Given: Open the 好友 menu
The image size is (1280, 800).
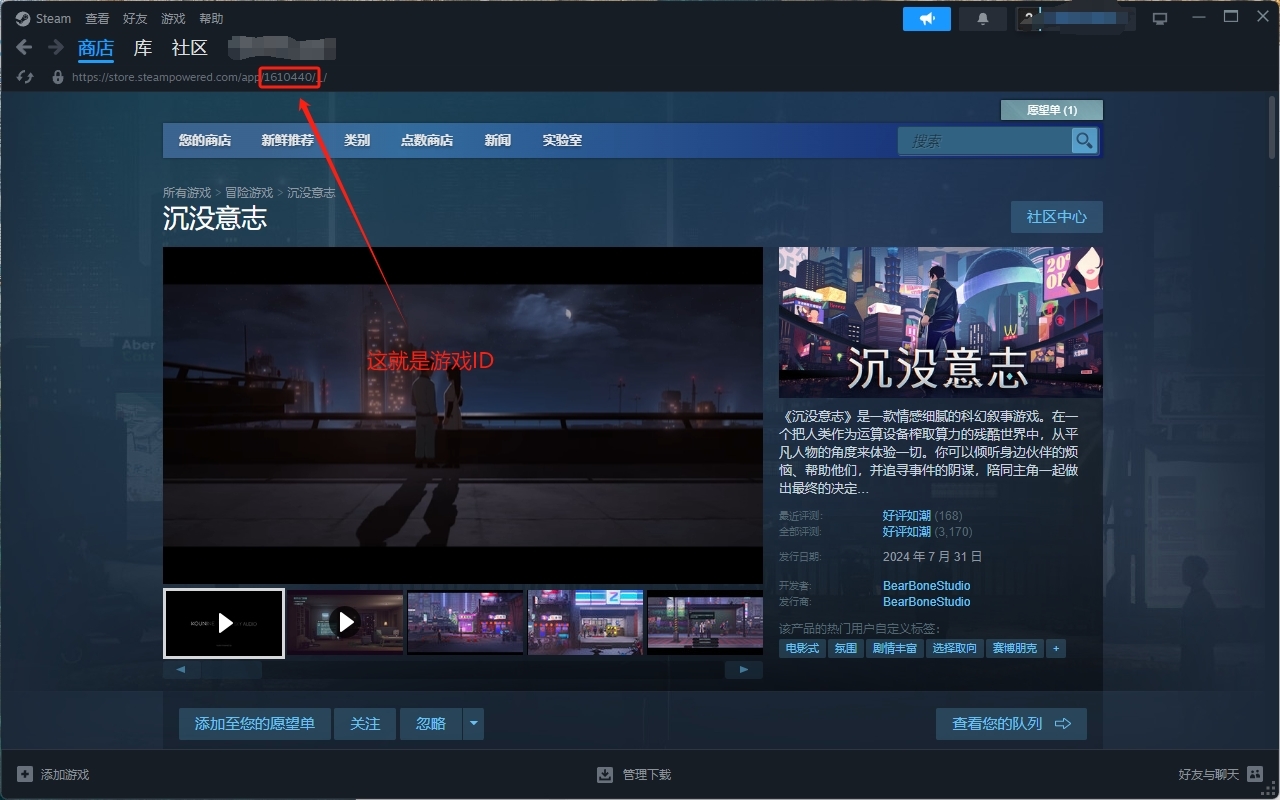Looking at the screenshot, I should tap(135, 18).
